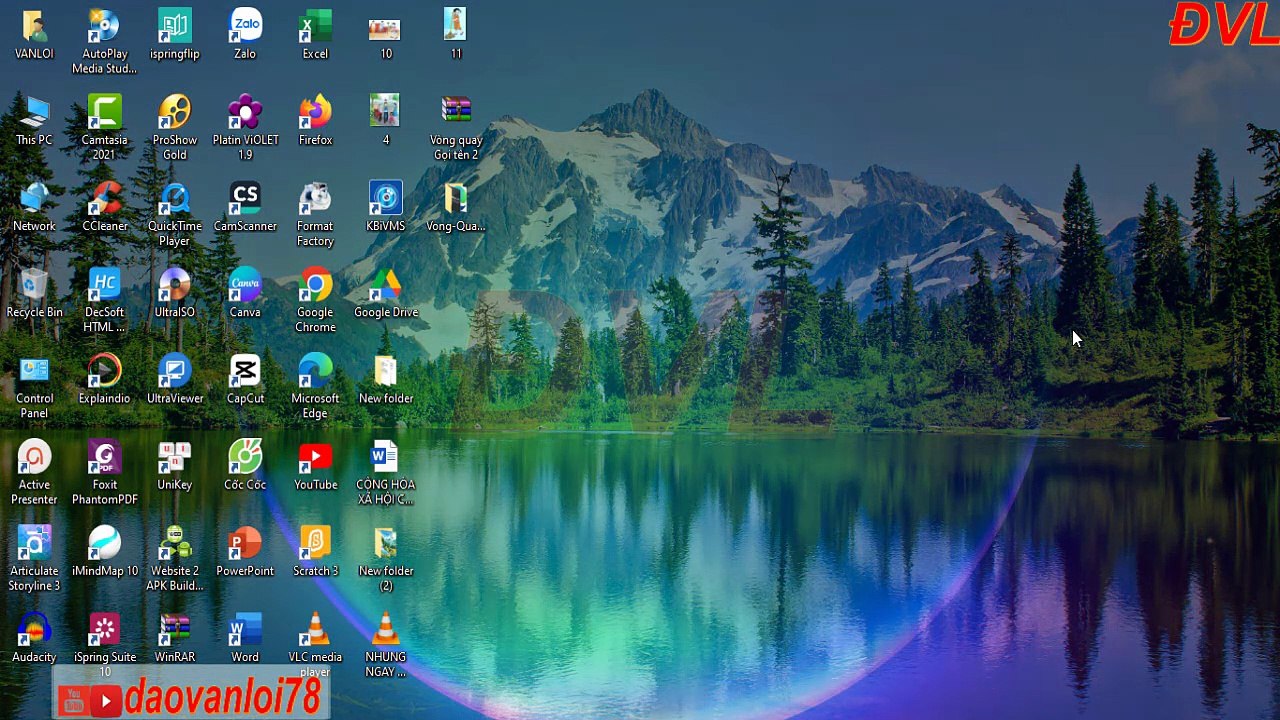Launch CCleaner shortcut
The image size is (1280, 720).
coord(104,199)
